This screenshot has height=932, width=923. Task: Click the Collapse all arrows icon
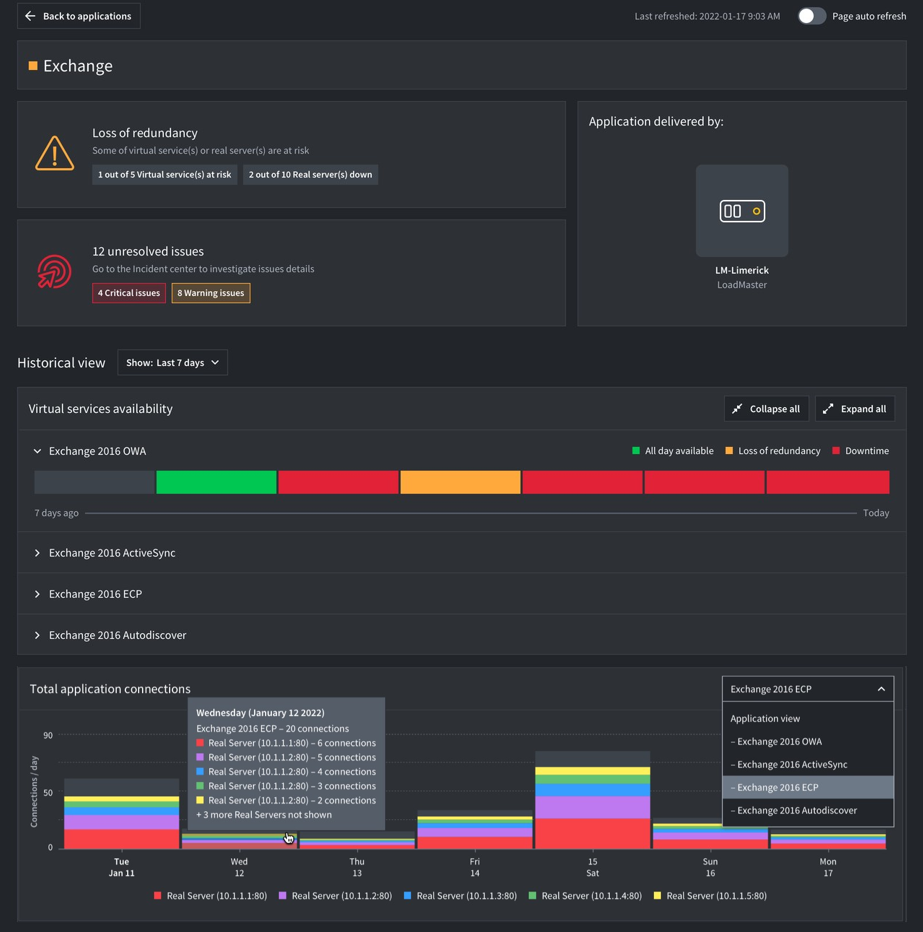tap(737, 409)
